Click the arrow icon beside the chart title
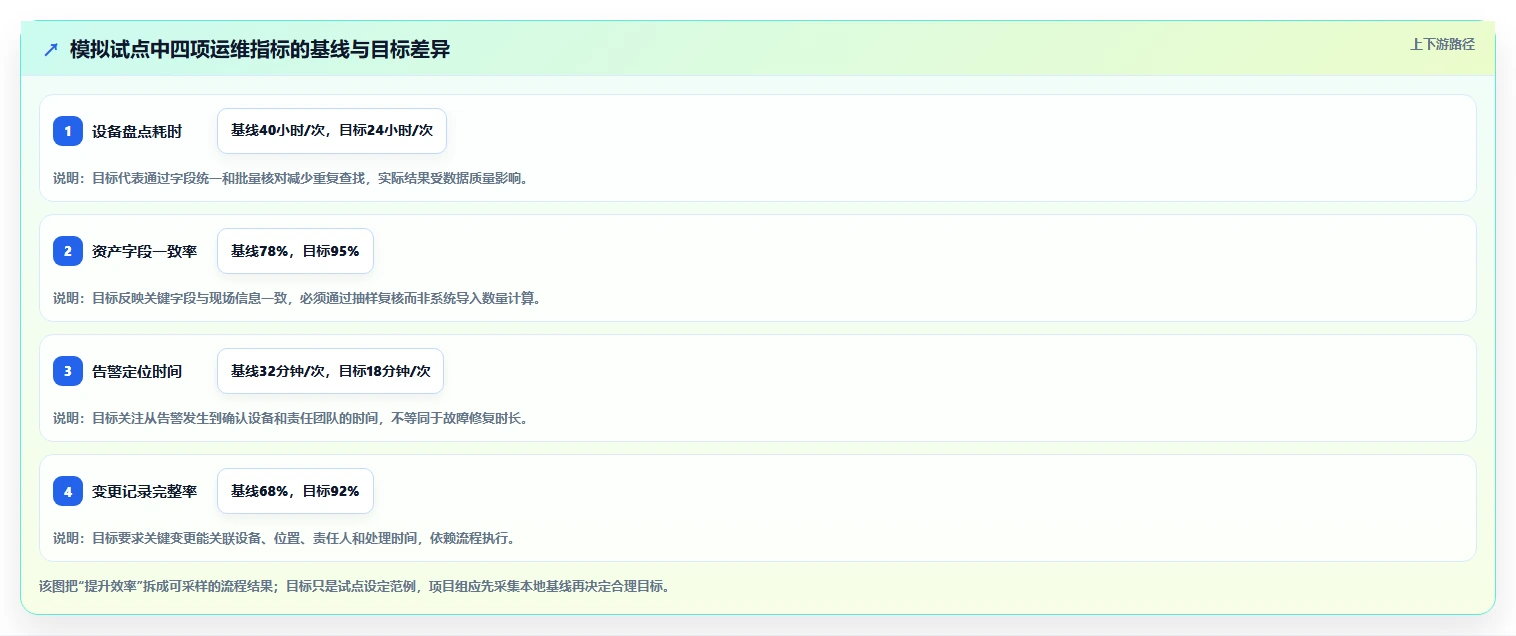 tap(51, 49)
